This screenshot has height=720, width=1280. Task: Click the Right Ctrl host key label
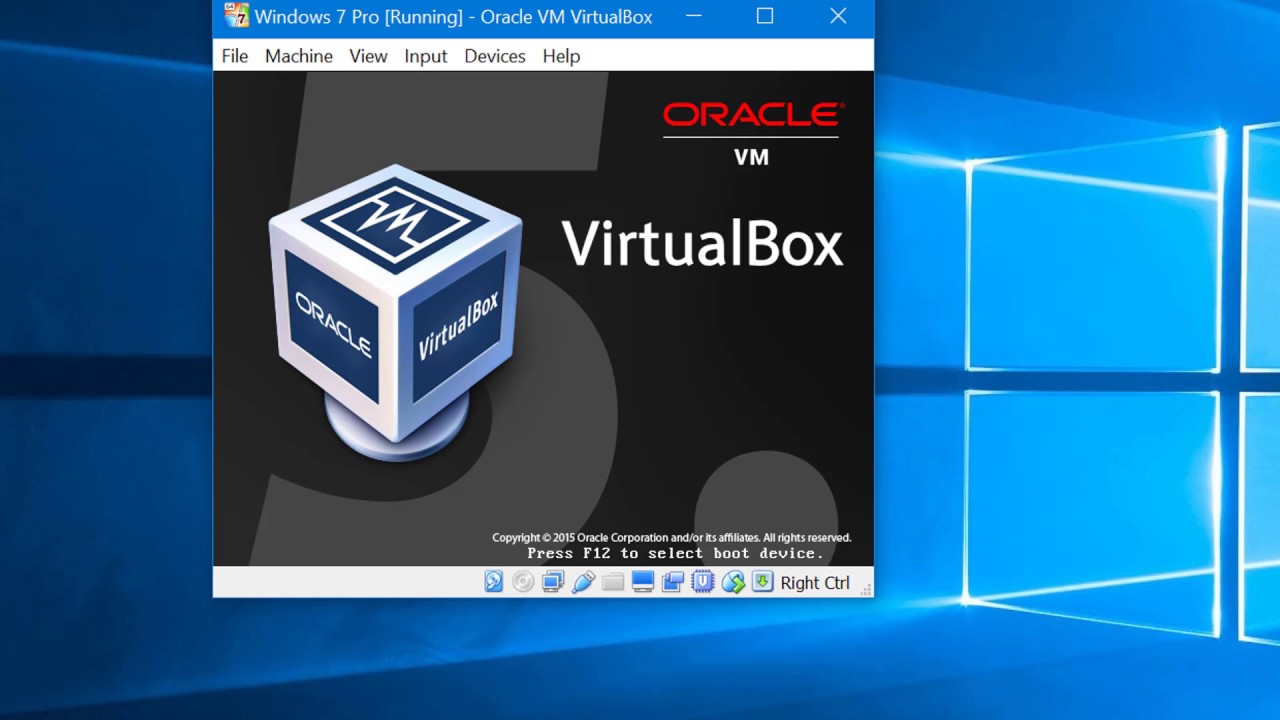pos(815,583)
